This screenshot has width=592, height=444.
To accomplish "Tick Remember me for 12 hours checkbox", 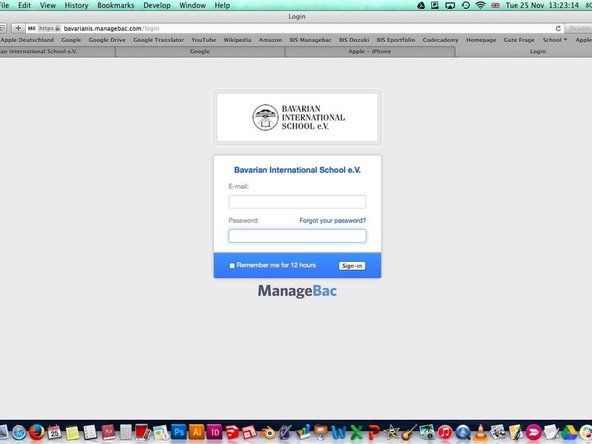I will click(232, 266).
